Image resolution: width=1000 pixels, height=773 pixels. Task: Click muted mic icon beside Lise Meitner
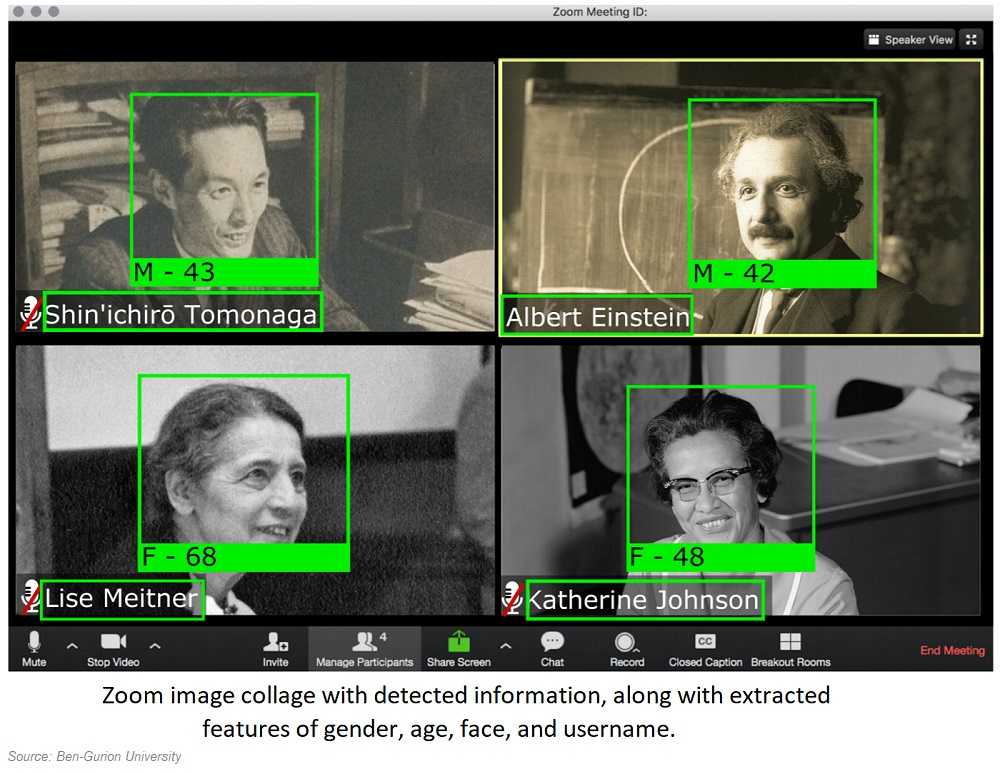(x=30, y=597)
